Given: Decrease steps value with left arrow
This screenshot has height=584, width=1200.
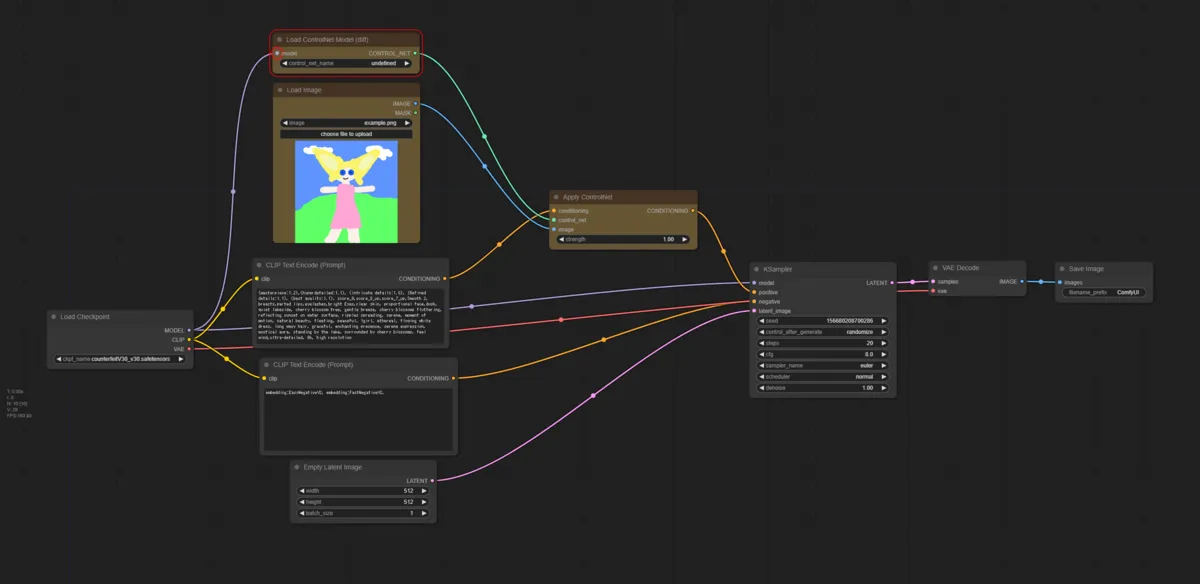Looking at the screenshot, I should tap(761, 343).
